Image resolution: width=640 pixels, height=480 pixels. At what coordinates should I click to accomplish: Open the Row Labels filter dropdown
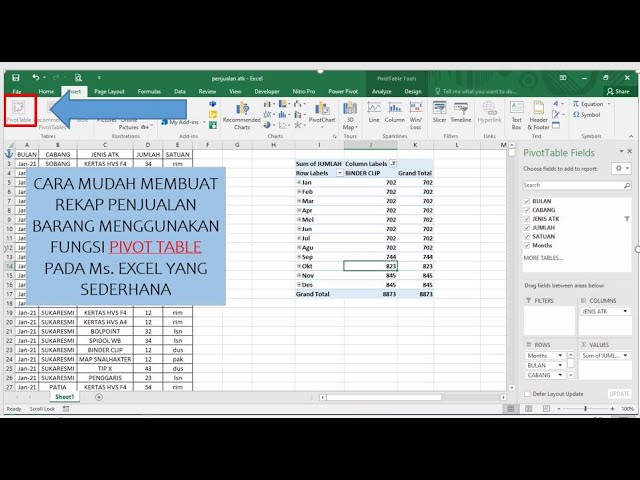(x=340, y=173)
